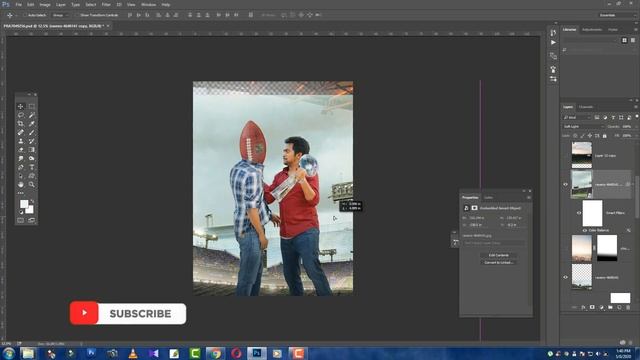Image resolution: width=640 pixels, height=360 pixels.
Task: Open the Image menu
Action: [45, 4]
